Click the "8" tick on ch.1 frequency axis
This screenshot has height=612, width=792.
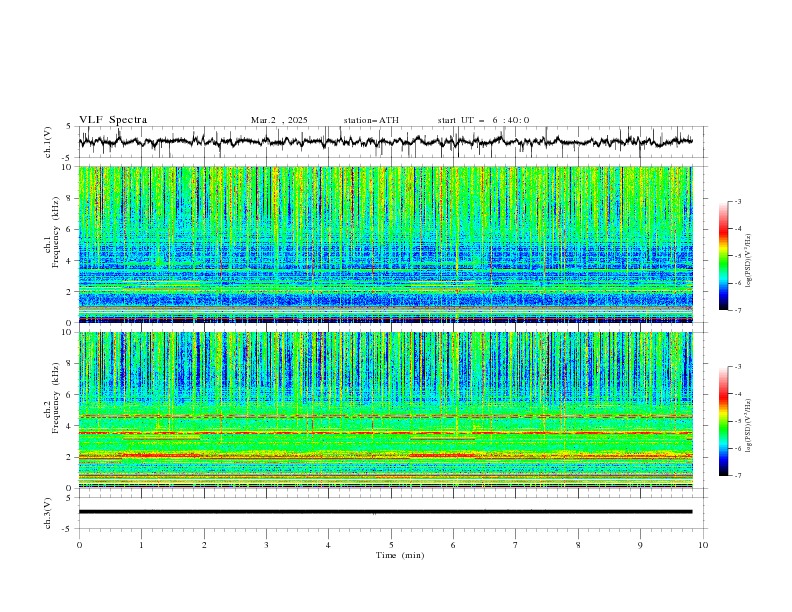point(71,198)
